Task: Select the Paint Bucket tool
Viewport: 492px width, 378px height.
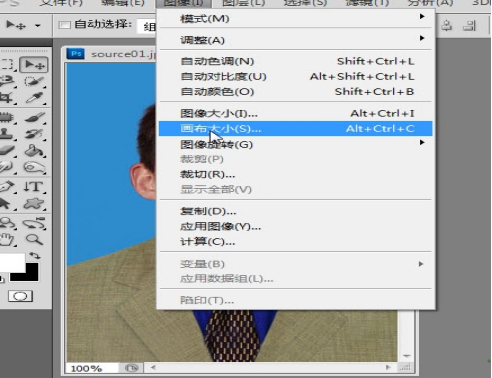Action: [x=34, y=150]
